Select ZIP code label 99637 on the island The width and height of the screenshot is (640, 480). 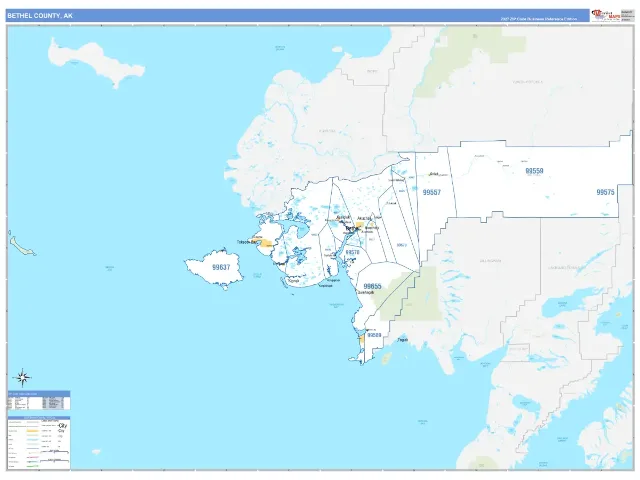[221, 267]
